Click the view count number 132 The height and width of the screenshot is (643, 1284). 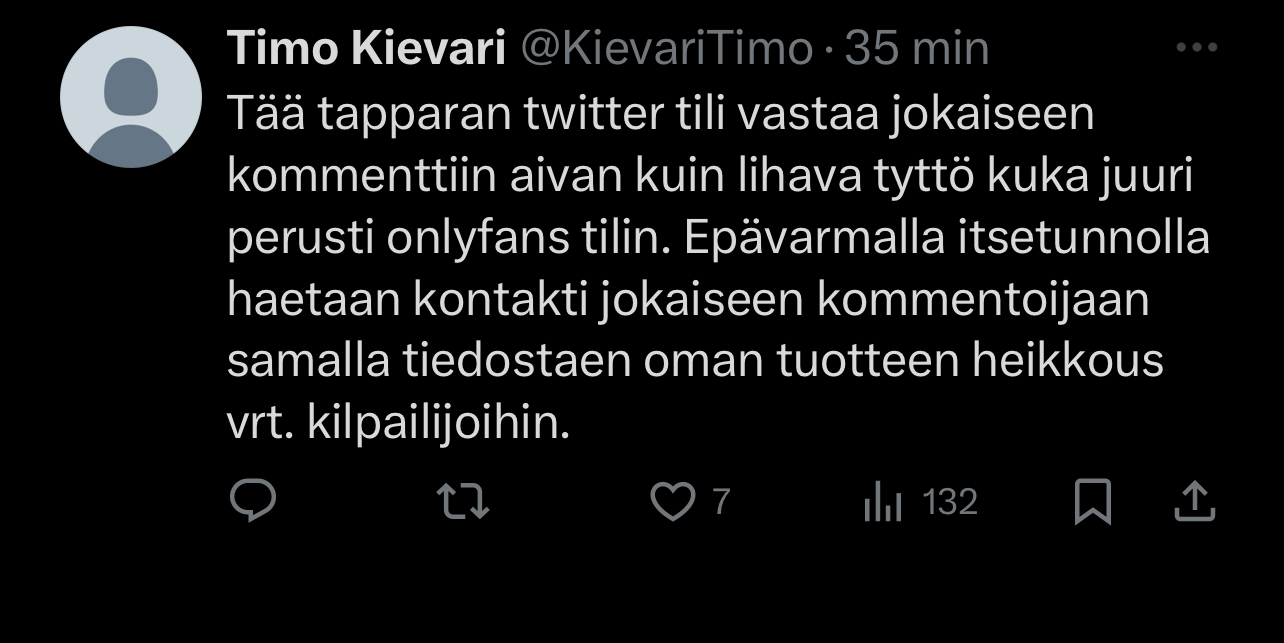click(949, 502)
